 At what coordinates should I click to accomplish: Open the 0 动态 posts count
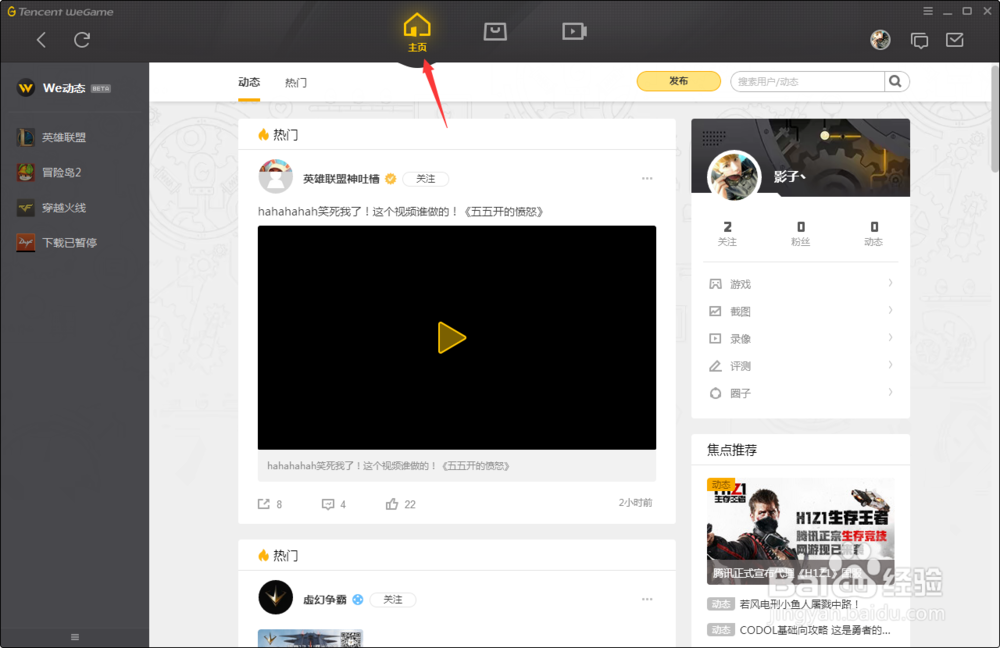(x=874, y=233)
